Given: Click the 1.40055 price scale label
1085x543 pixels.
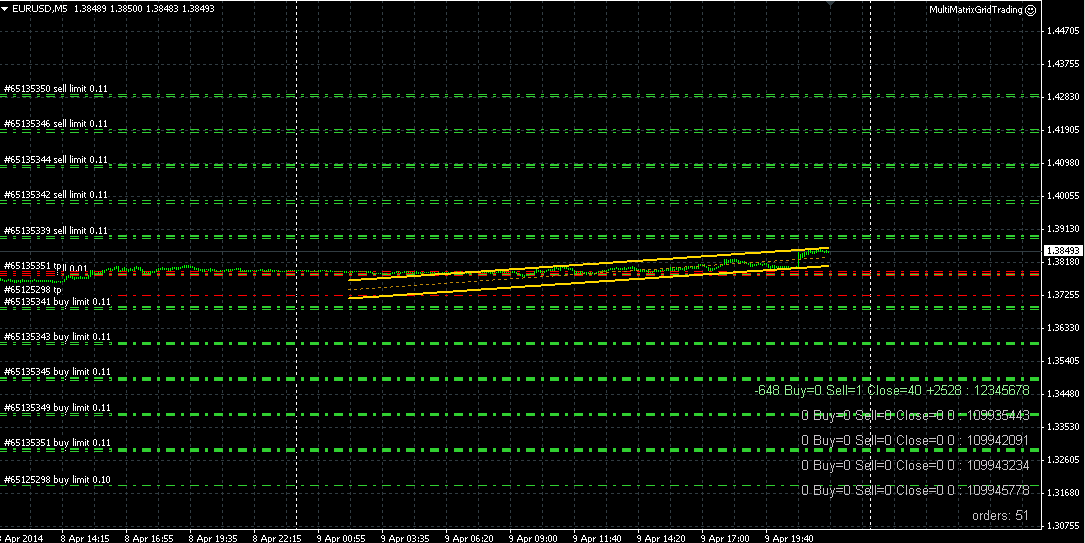Looking at the screenshot, I should (1064, 196).
